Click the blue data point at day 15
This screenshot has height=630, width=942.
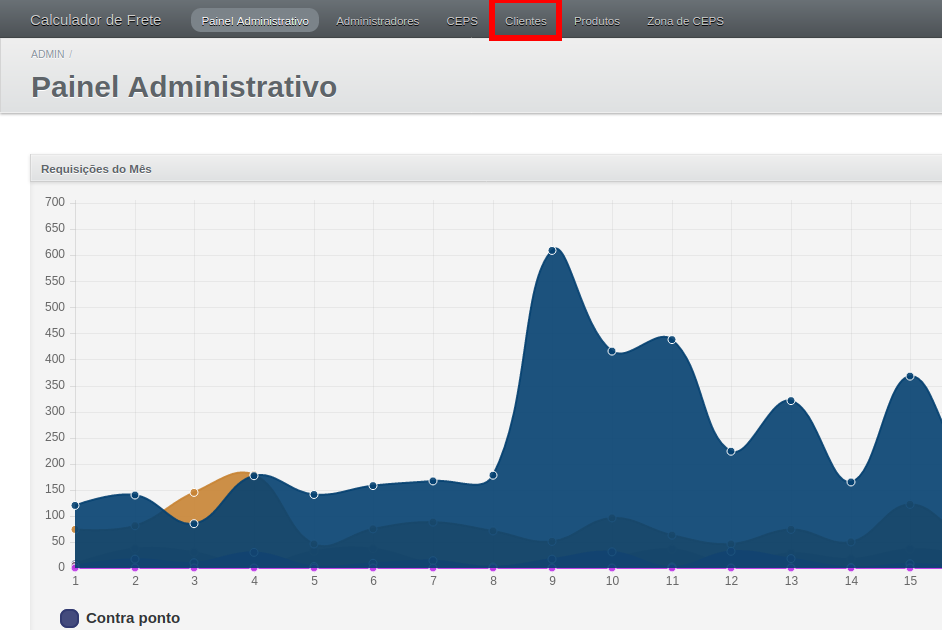(910, 376)
